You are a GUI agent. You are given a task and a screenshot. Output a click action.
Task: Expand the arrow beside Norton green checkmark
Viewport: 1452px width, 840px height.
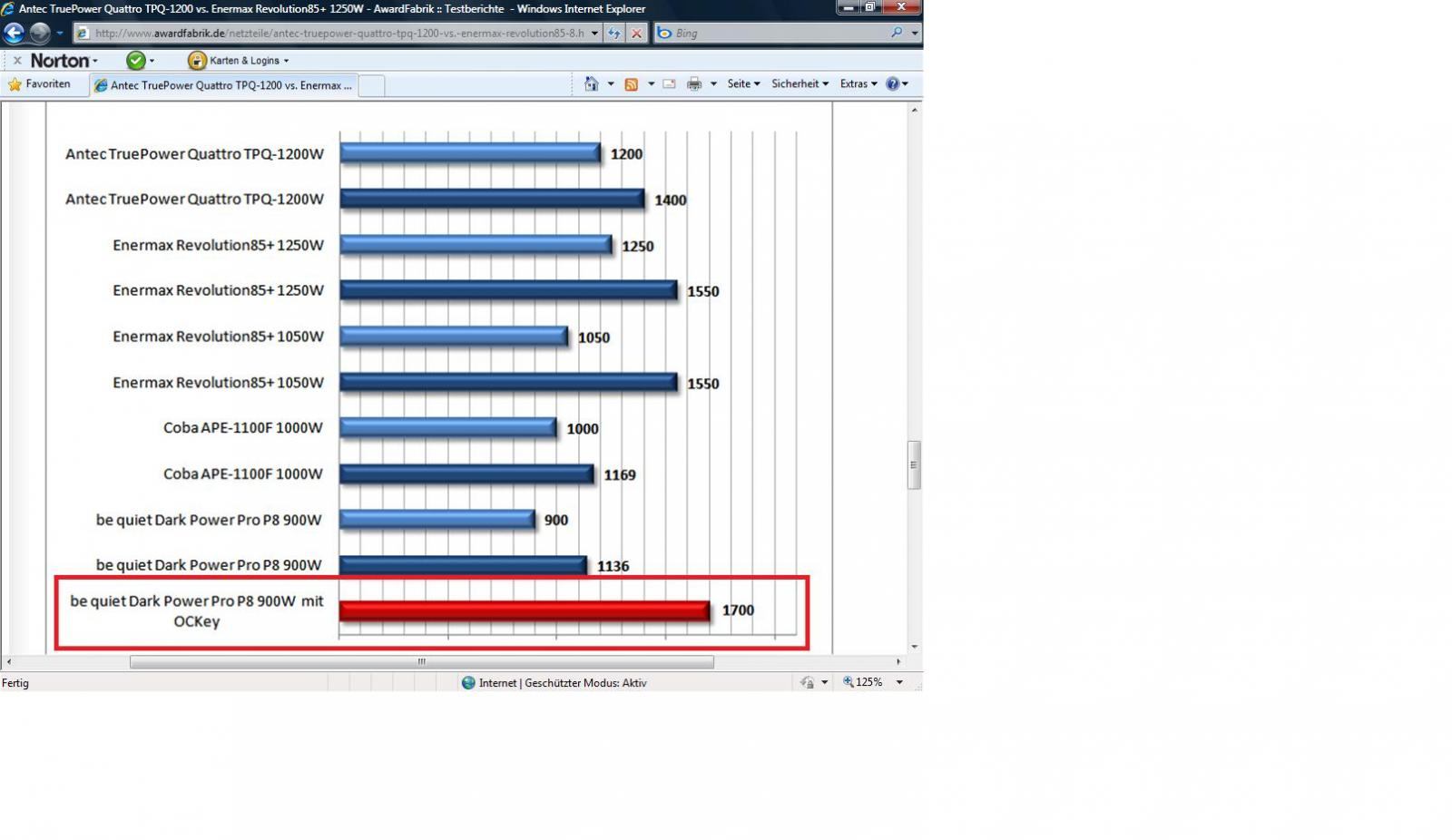[152, 61]
